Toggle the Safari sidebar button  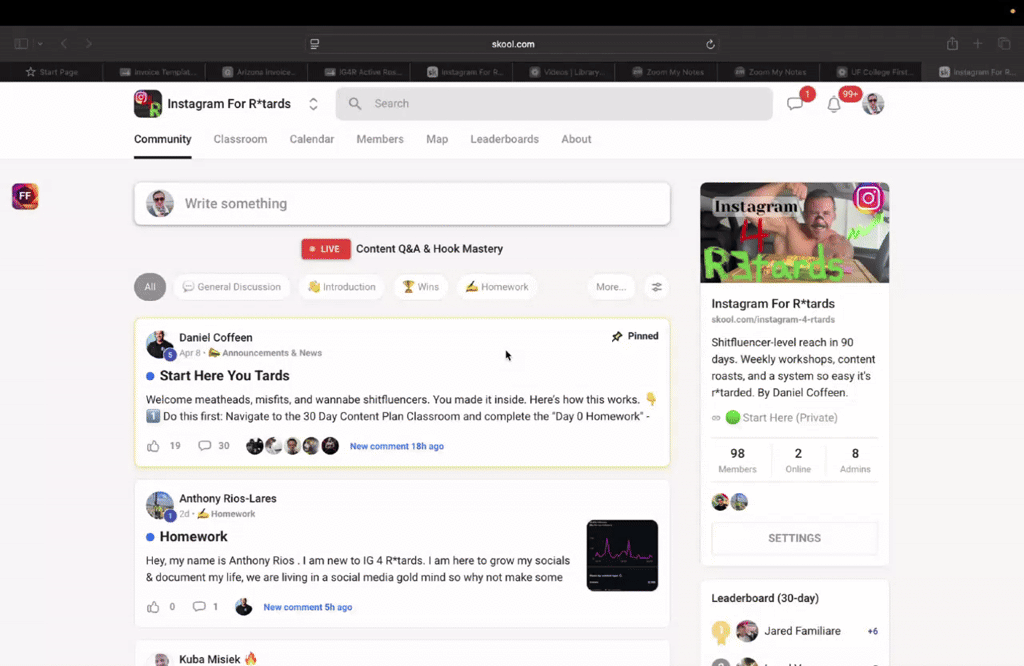tap(21, 44)
